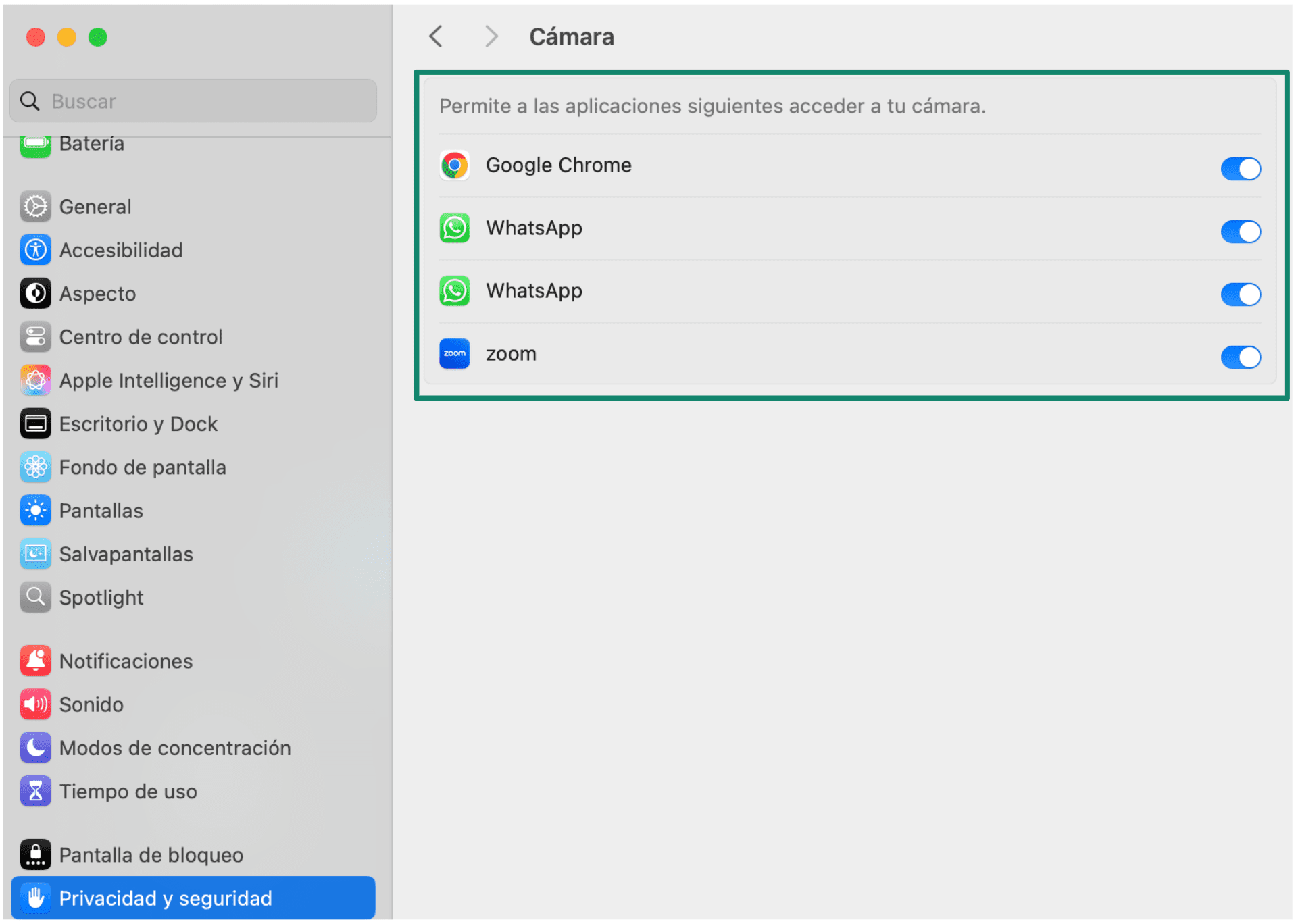Disable camera access for Google Chrome

click(1240, 169)
